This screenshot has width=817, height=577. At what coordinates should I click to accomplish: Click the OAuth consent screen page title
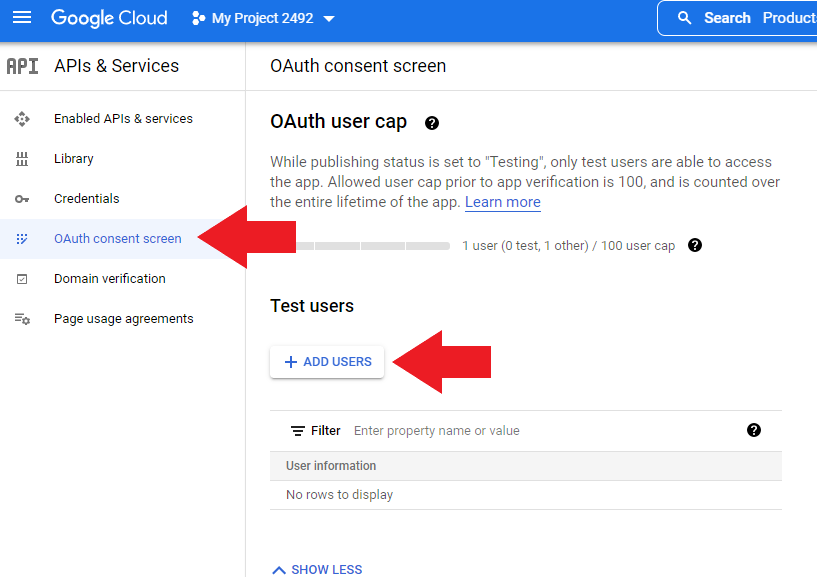tap(358, 66)
